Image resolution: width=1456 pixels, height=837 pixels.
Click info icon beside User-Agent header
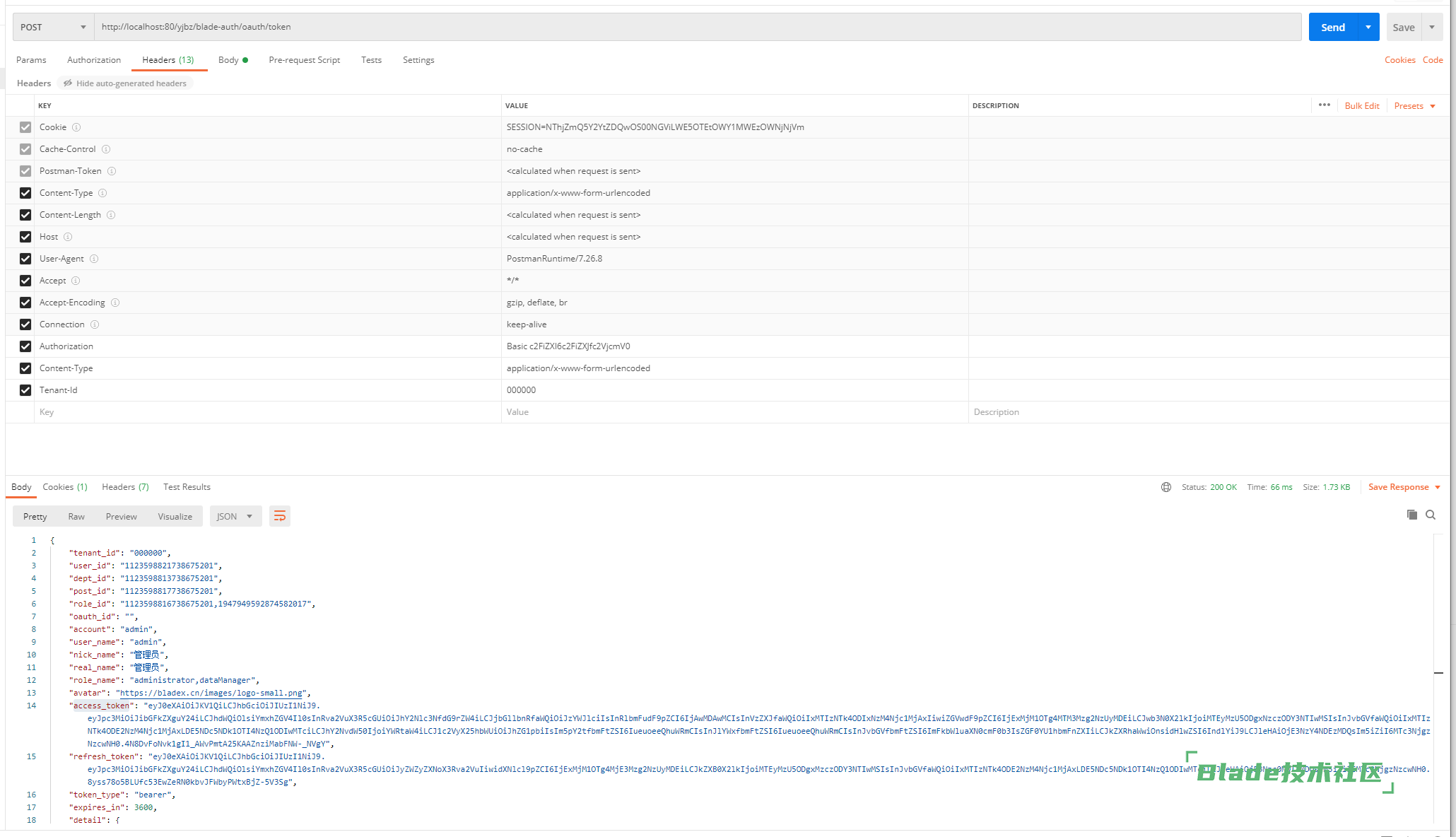point(94,259)
